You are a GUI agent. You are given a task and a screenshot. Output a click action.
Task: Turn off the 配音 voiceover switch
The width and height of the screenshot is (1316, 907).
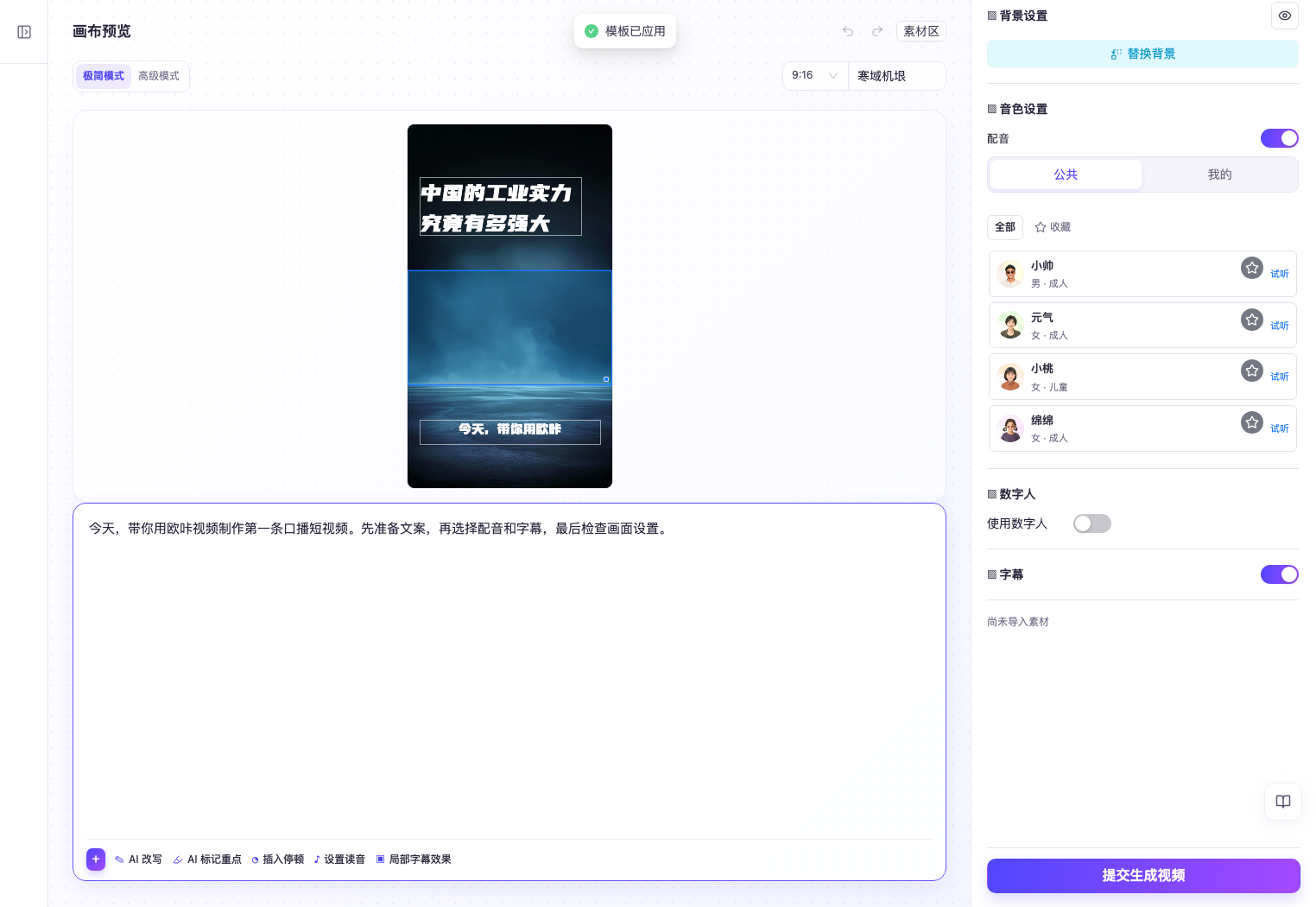(x=1280, y=138)
